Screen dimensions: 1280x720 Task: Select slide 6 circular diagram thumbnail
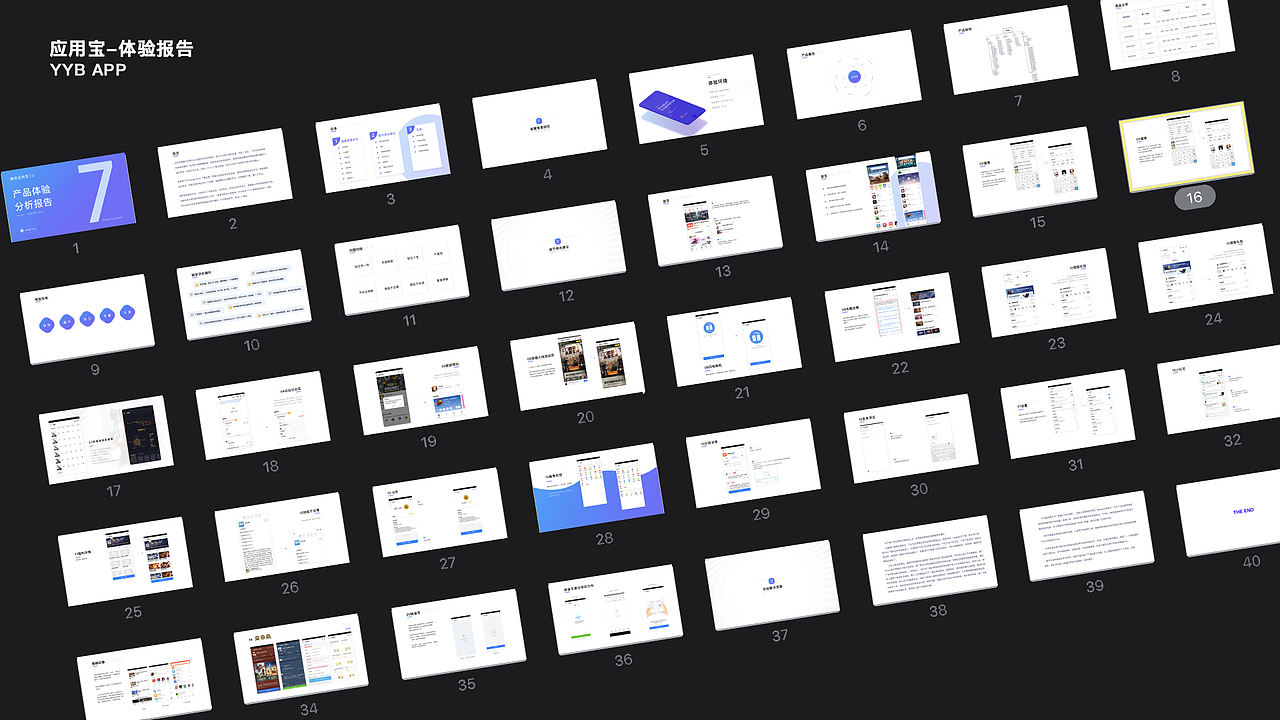click(854, 75)
